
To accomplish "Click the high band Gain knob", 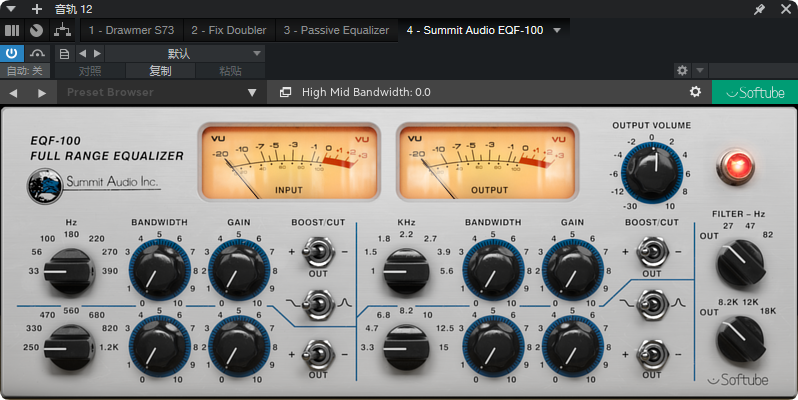I will click(573, 347).
